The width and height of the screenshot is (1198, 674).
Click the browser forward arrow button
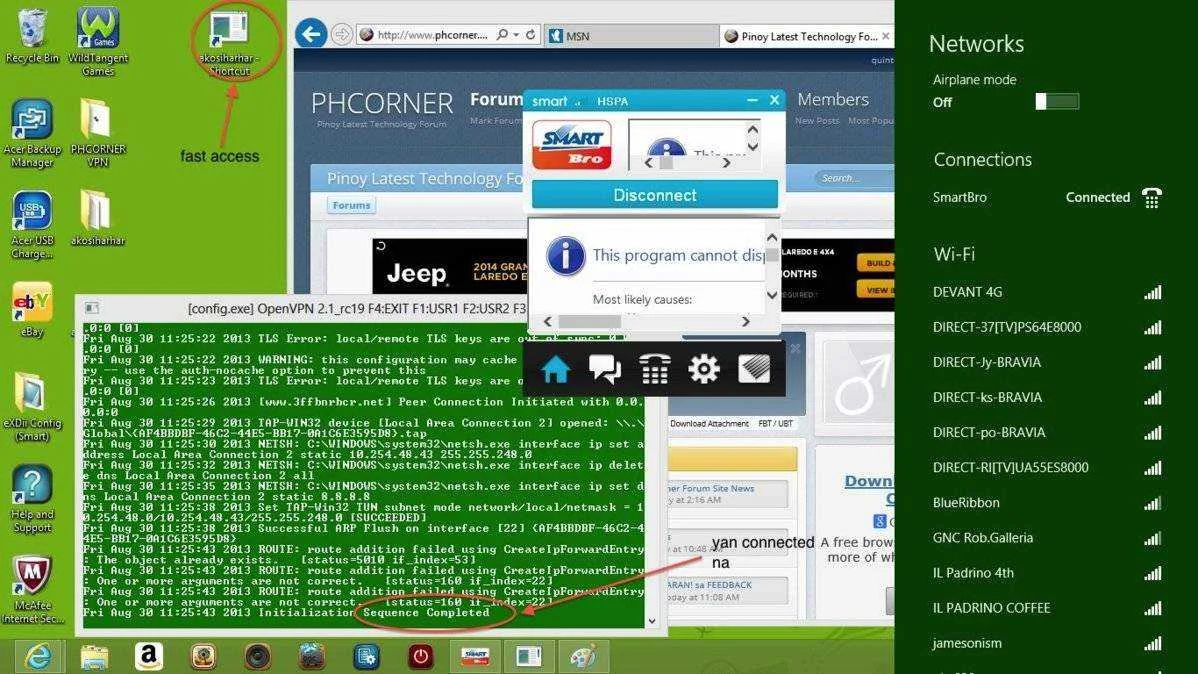click(342, 34)
